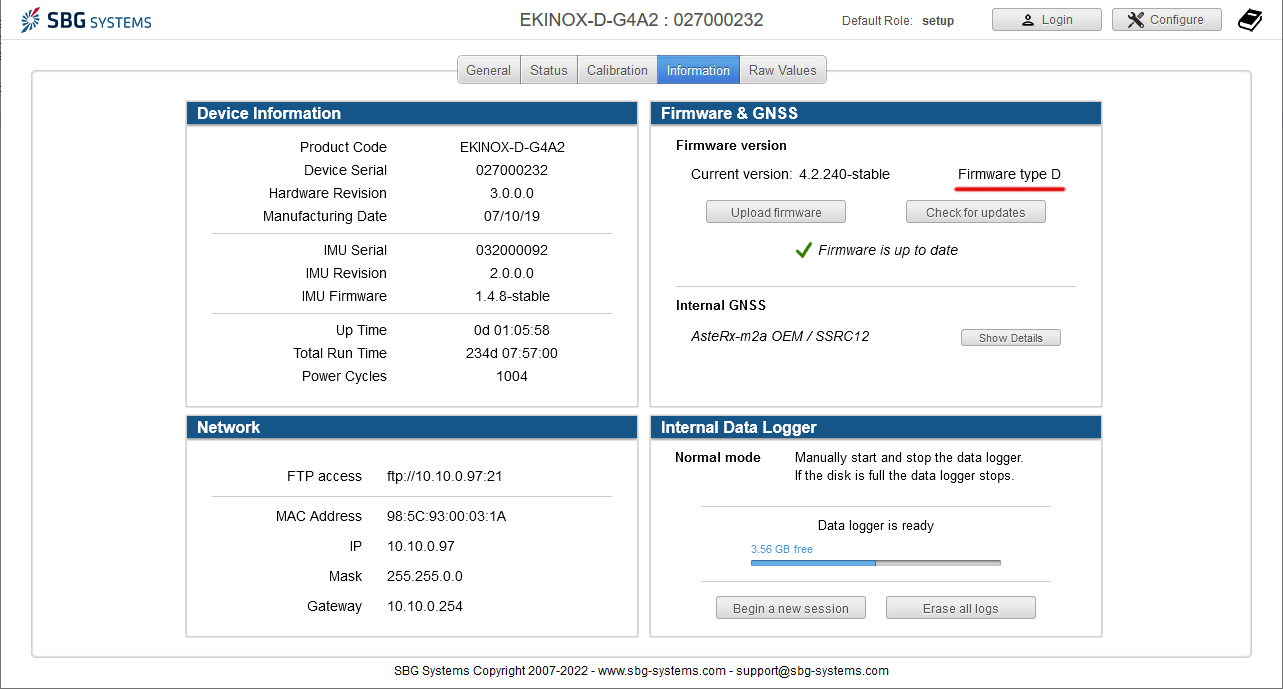Open the documentation book icon

(x=1250, y=20)
